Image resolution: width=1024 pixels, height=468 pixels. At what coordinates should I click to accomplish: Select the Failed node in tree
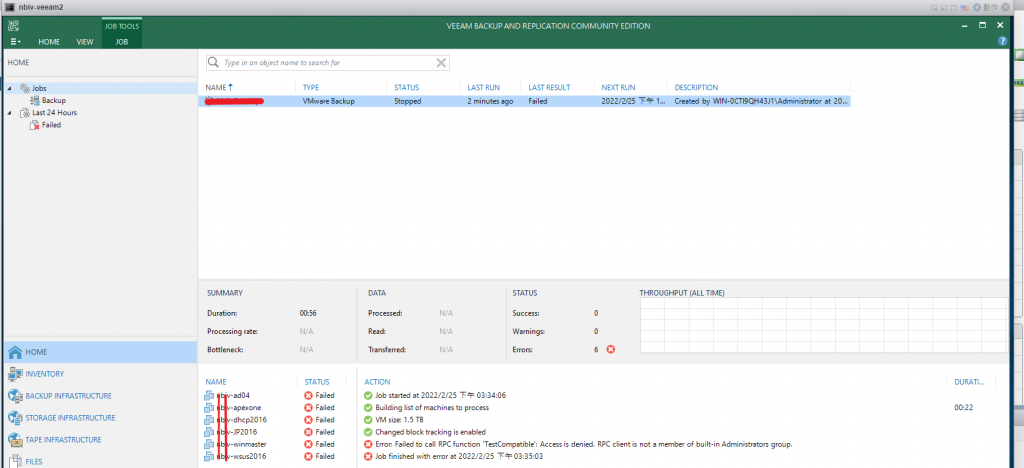tap(52, 125)
